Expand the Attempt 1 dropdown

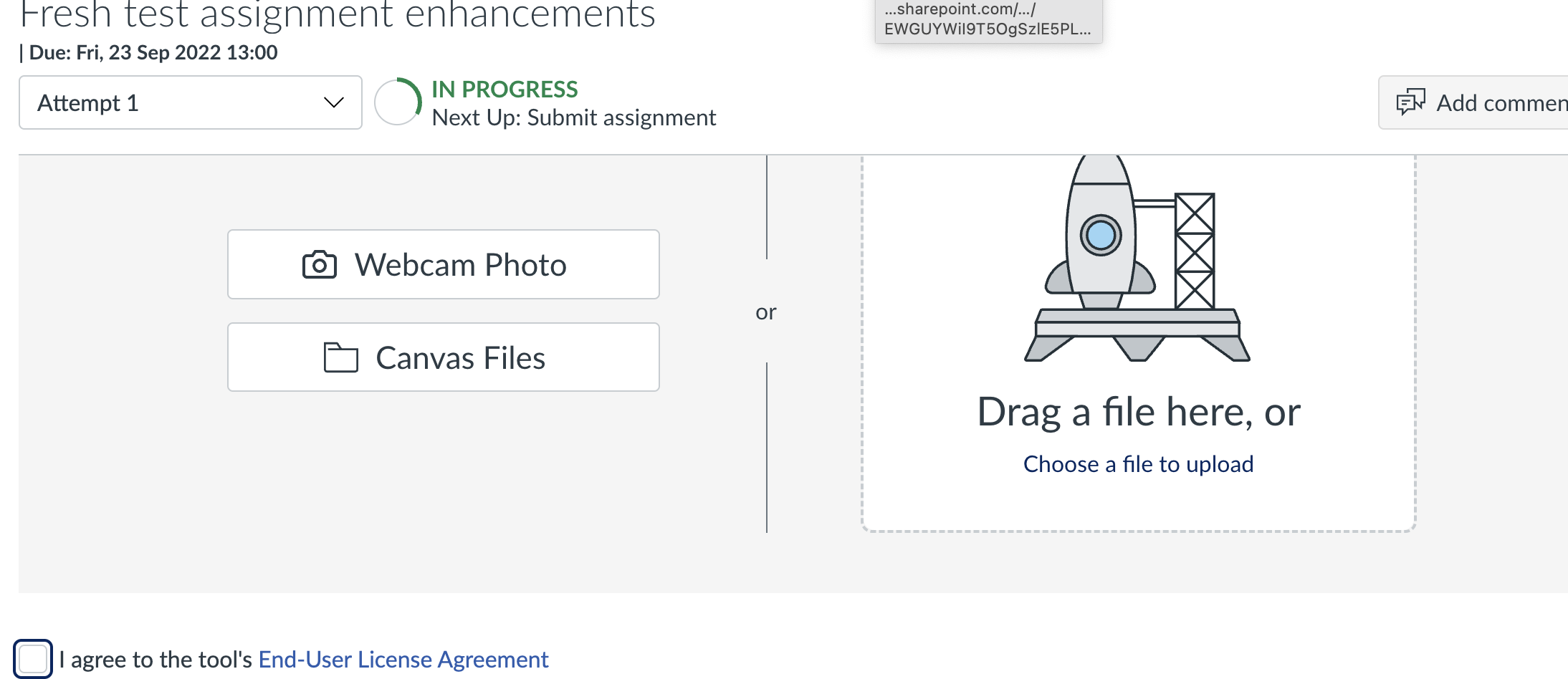(x=190, y=102)
